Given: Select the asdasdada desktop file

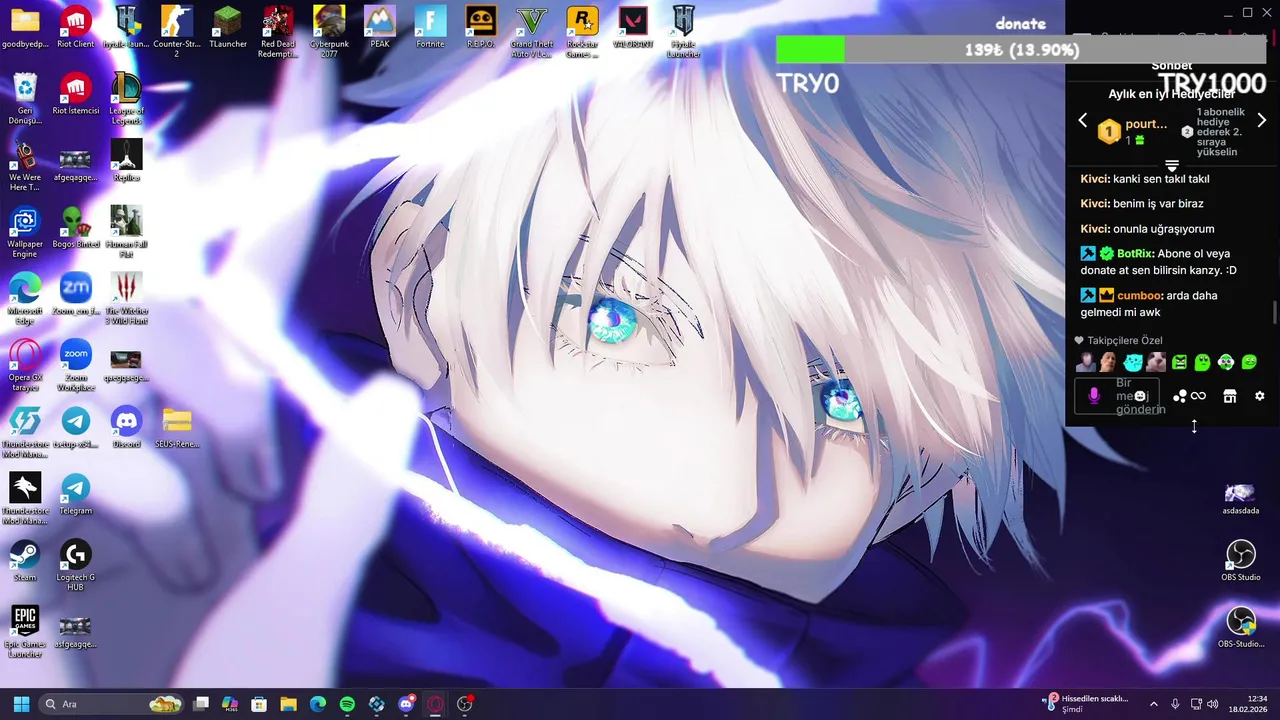Looking at the screenshot, I should (x=1240, y=498).
